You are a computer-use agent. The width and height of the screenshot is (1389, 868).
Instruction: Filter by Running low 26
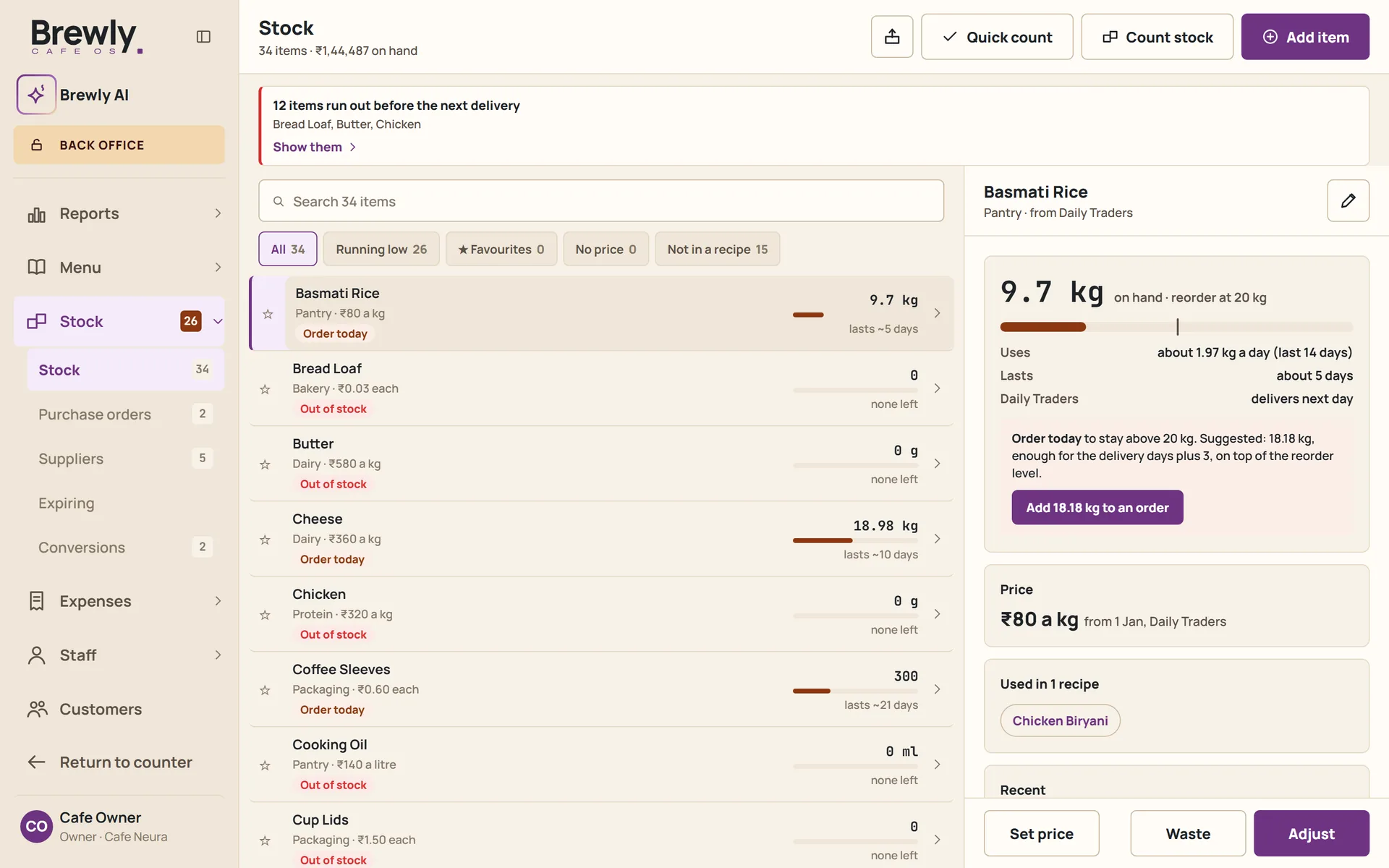pyautogui.click(x=381, y=249)
